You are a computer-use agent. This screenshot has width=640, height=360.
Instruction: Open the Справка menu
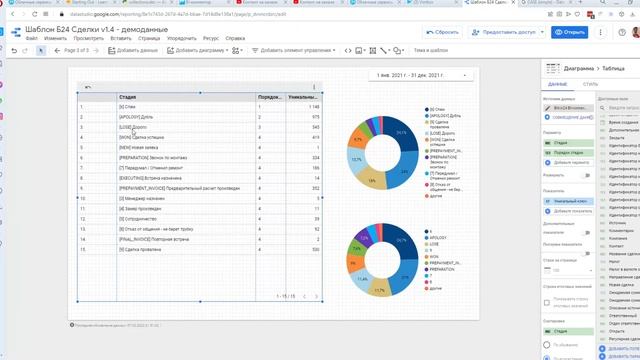[235, 38]
